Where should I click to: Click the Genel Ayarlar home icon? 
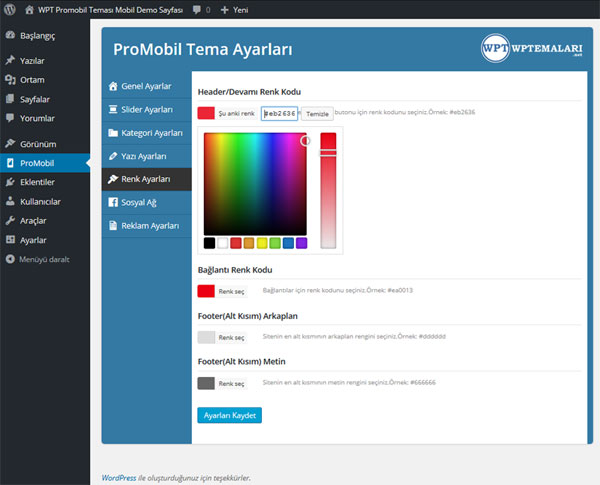113,86
